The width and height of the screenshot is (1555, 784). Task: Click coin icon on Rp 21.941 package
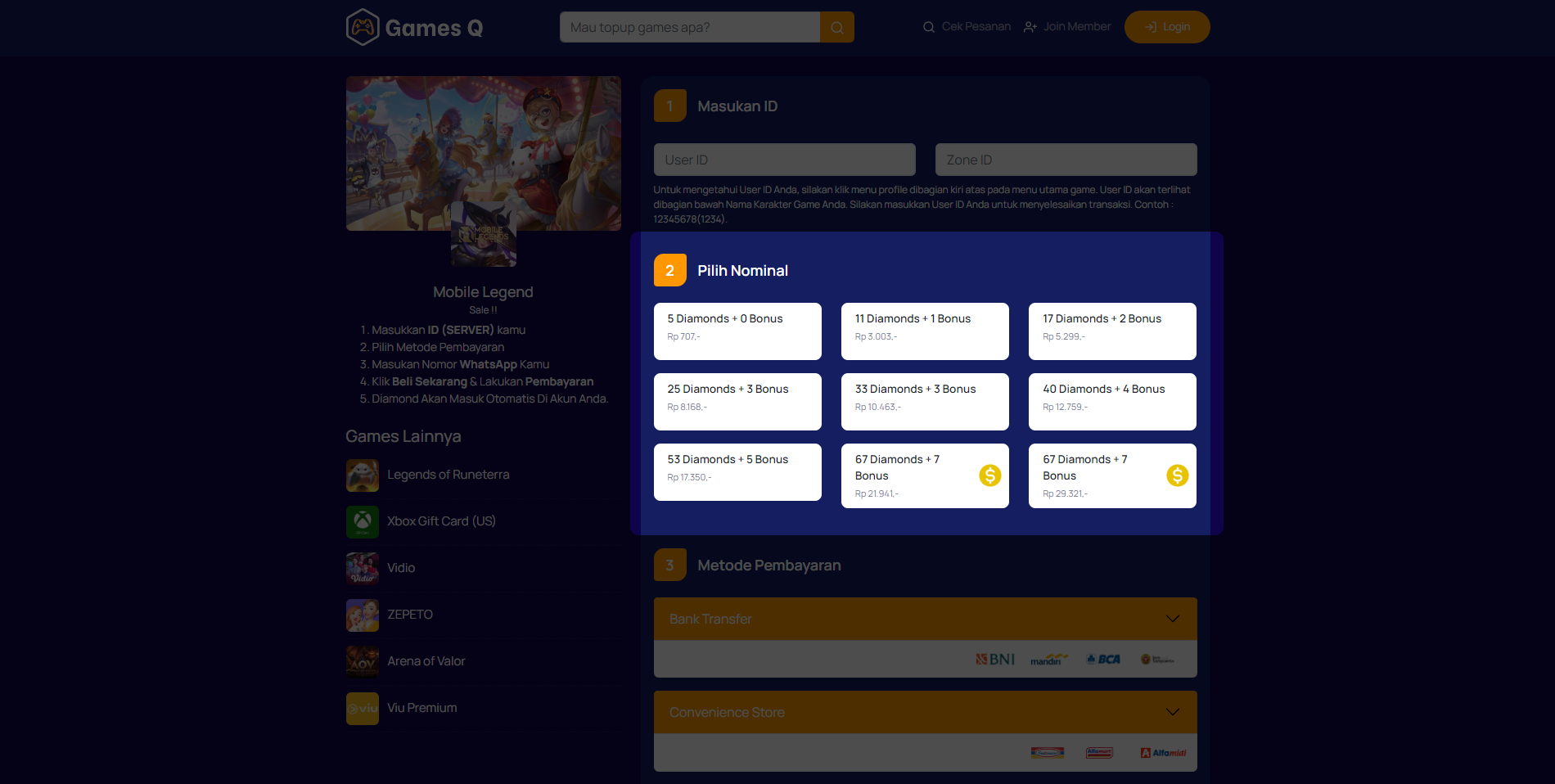pyautogui.click(x=990, y=475)
